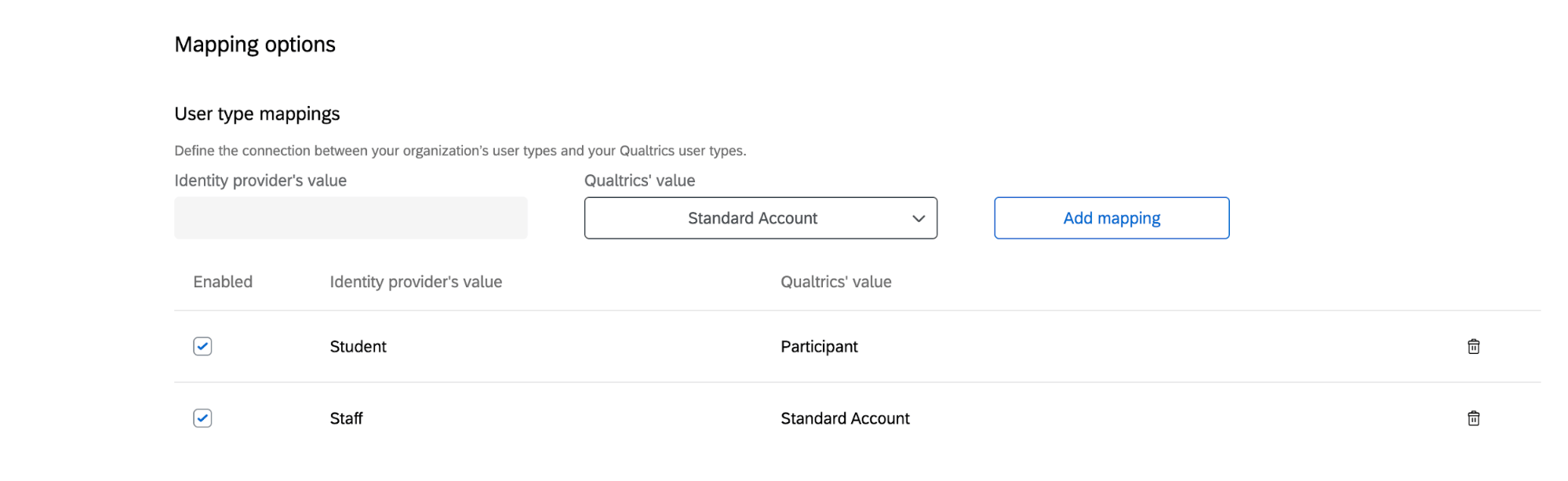1568x481 pixels.
Task: Disable the Staff mapping checkbox
Action: [x=202, y=418]
